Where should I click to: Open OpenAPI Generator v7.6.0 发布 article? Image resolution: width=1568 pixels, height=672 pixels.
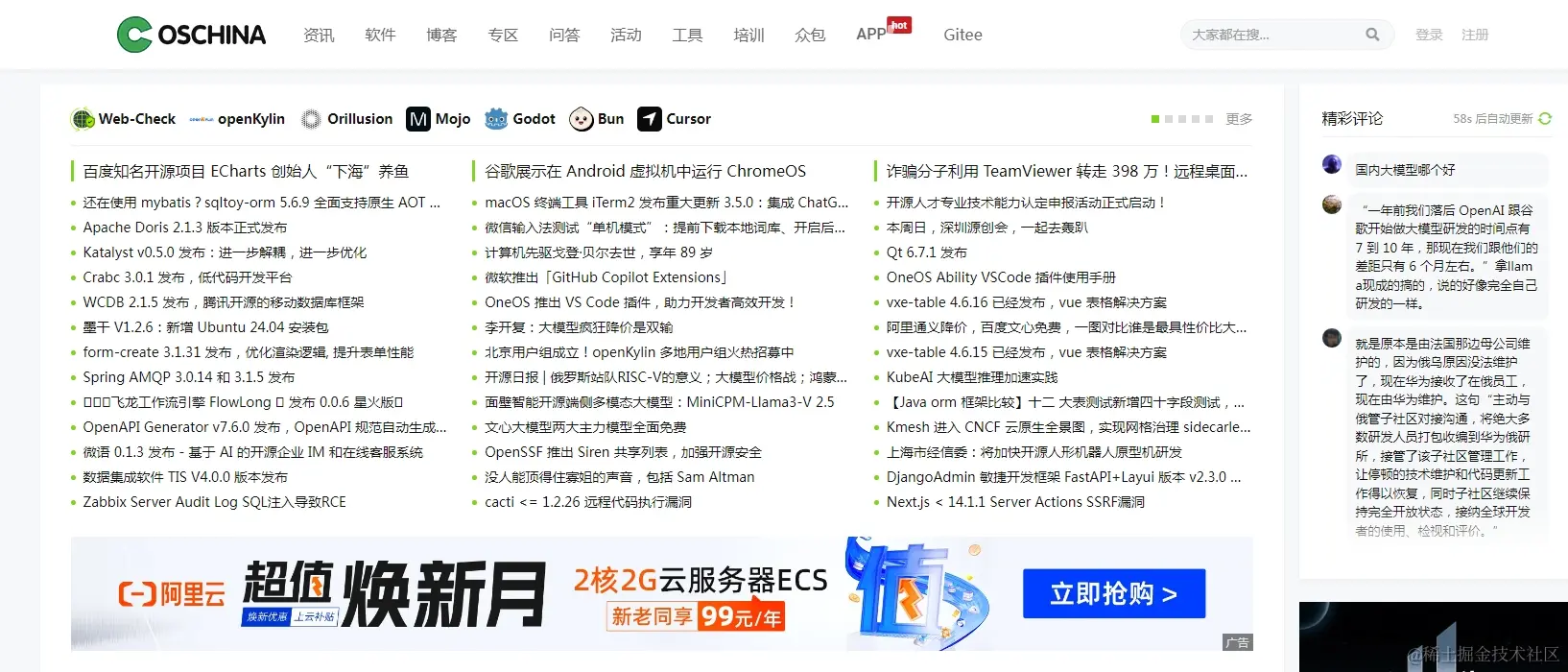point(265,427)
